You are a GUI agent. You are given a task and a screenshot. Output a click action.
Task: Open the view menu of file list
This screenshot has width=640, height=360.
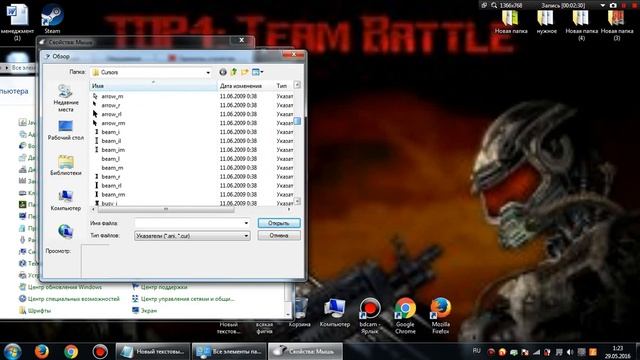point(257,72)
